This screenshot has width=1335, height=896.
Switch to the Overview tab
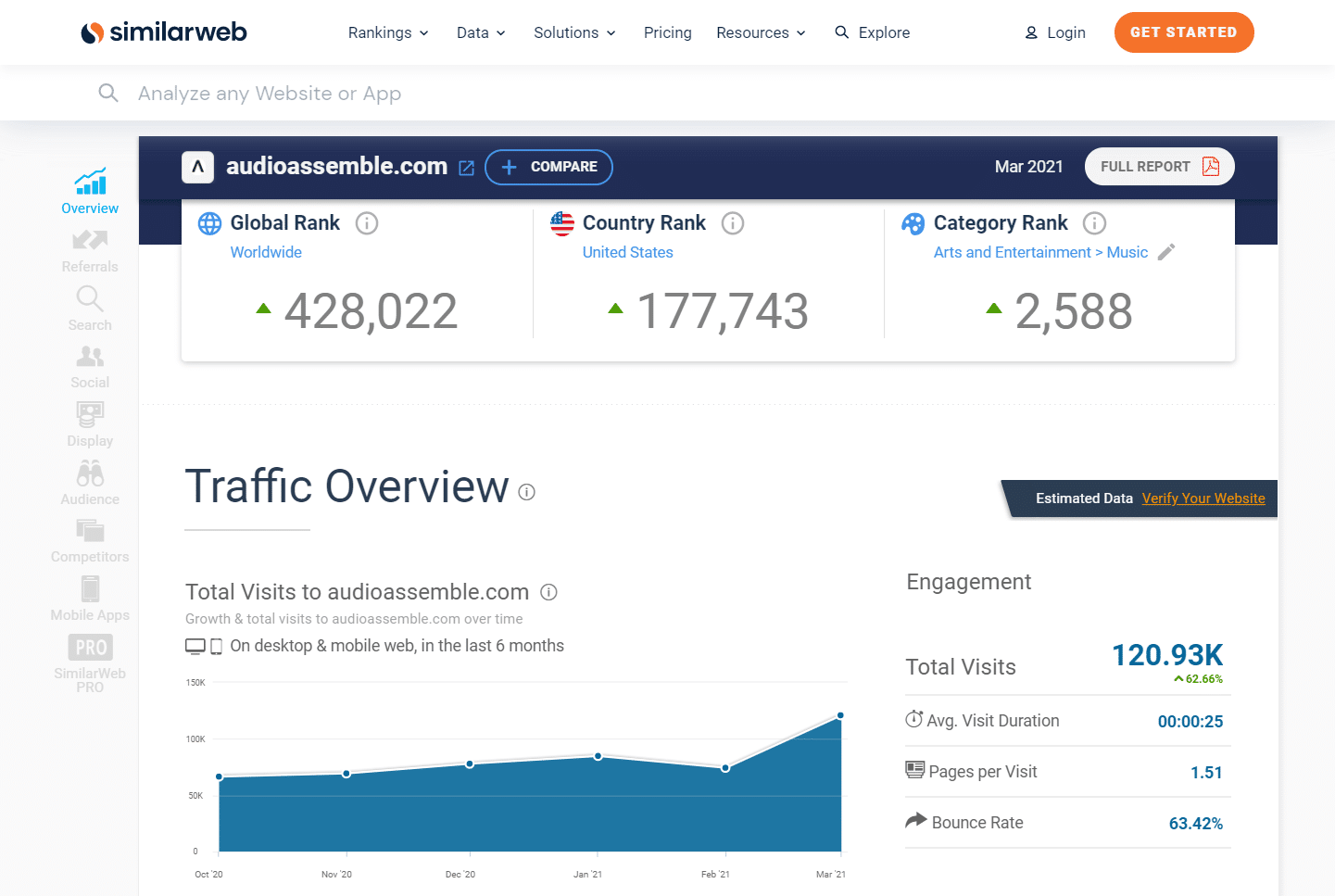pyautogui.click(x=89, y=192)
